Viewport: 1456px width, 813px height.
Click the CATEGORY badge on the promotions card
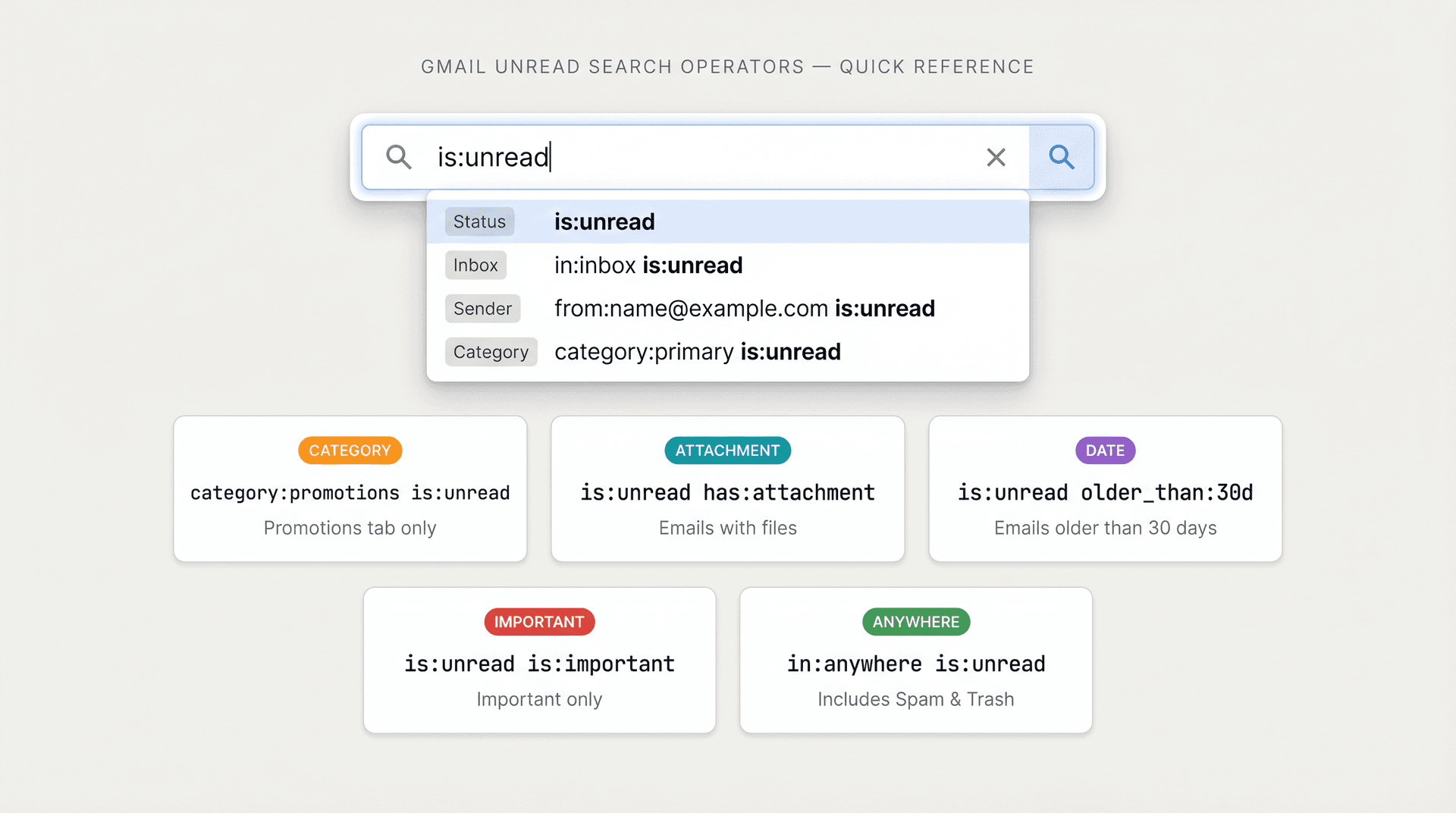click(x=350, y=450)
